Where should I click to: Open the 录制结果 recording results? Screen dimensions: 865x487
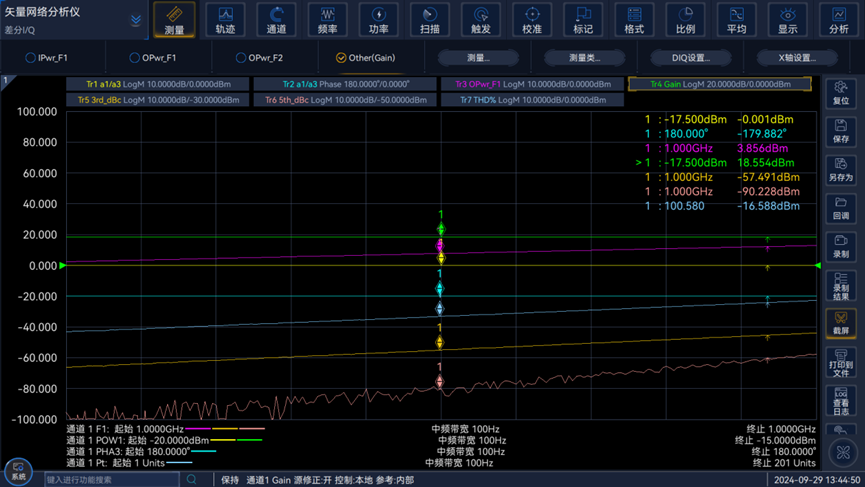(841, 286)
